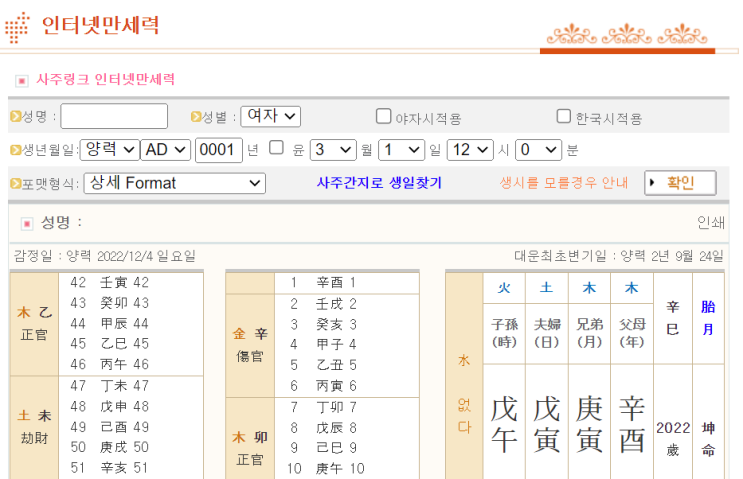
Task: Click the 兄弟 (月) column header
Action: point(589,334)
